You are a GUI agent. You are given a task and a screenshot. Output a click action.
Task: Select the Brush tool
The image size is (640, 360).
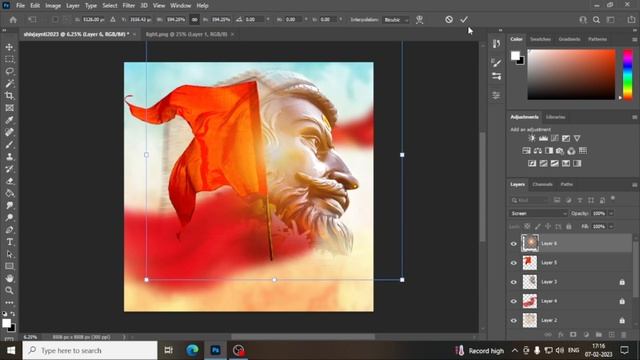pyautogui.click(x=9, y=144)
